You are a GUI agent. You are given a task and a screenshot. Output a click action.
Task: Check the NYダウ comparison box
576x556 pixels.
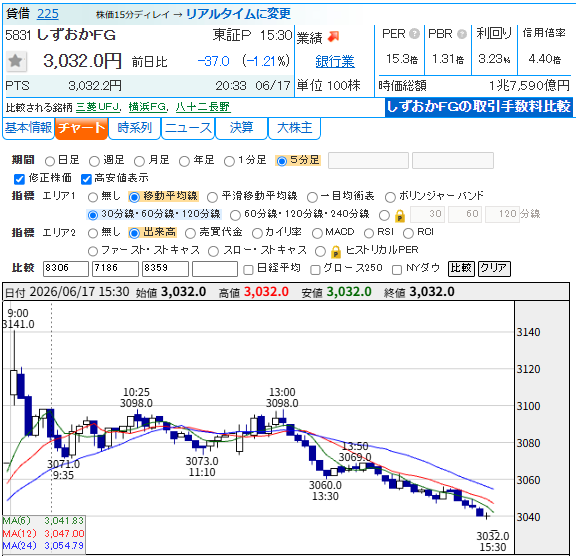[397, 270]
